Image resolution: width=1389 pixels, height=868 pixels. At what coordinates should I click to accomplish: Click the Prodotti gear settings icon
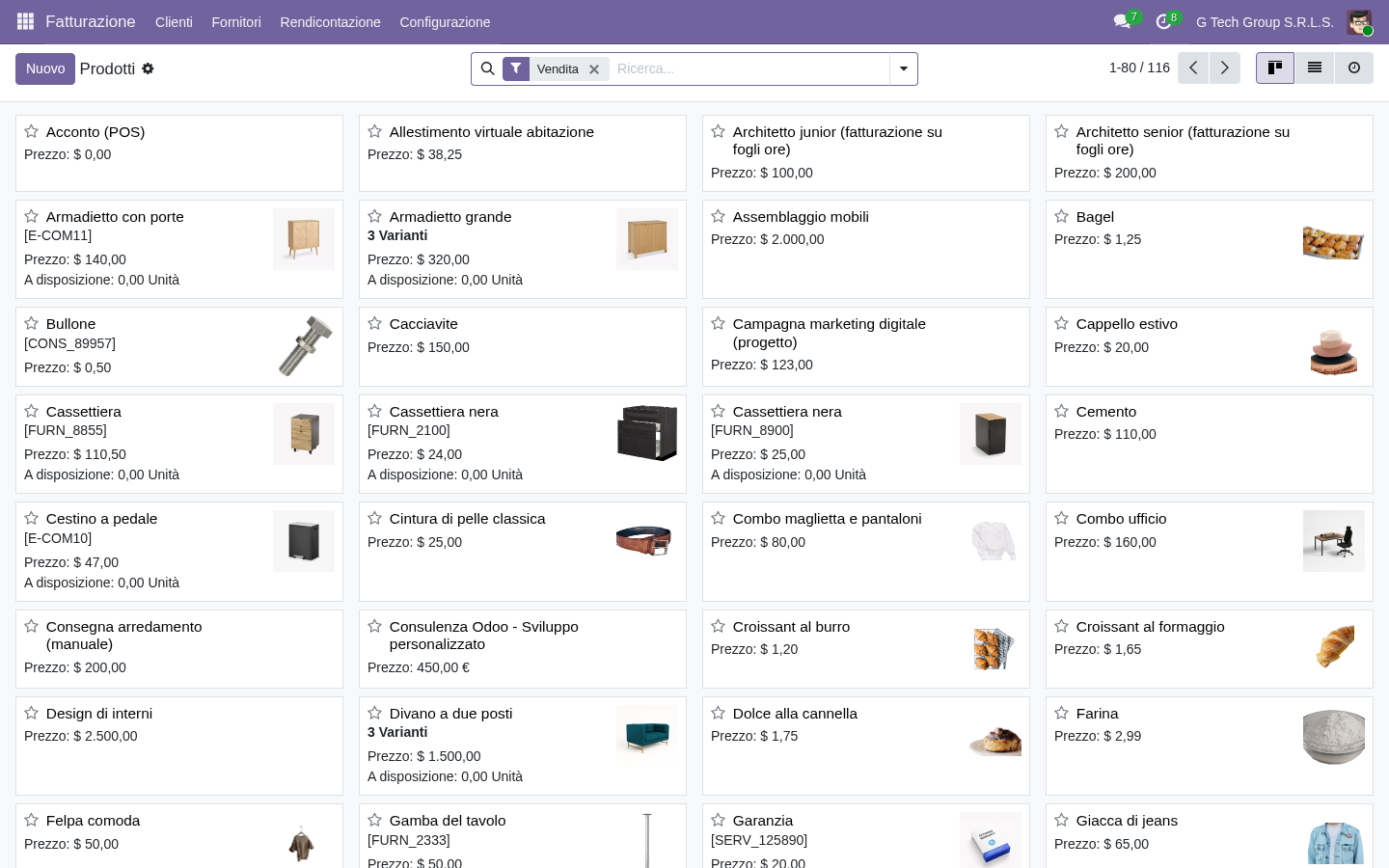(x=148, y=68)
